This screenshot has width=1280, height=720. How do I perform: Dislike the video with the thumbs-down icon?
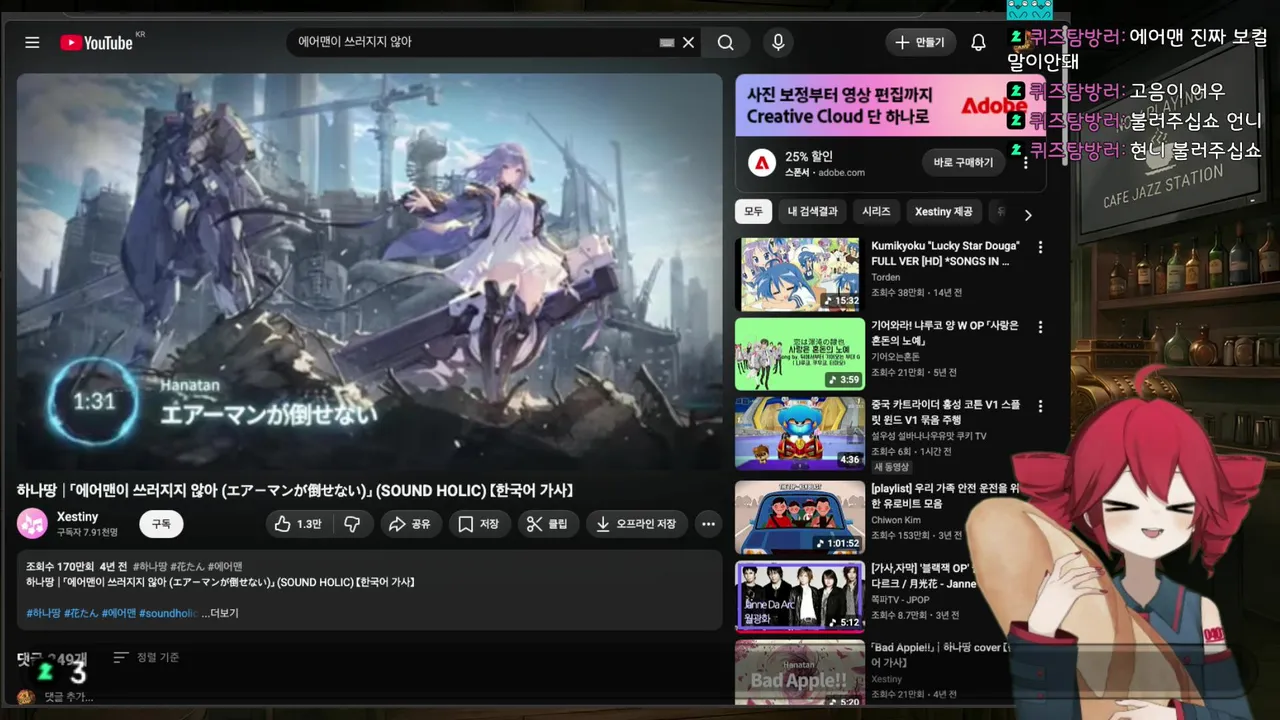(x=352, y=524)
